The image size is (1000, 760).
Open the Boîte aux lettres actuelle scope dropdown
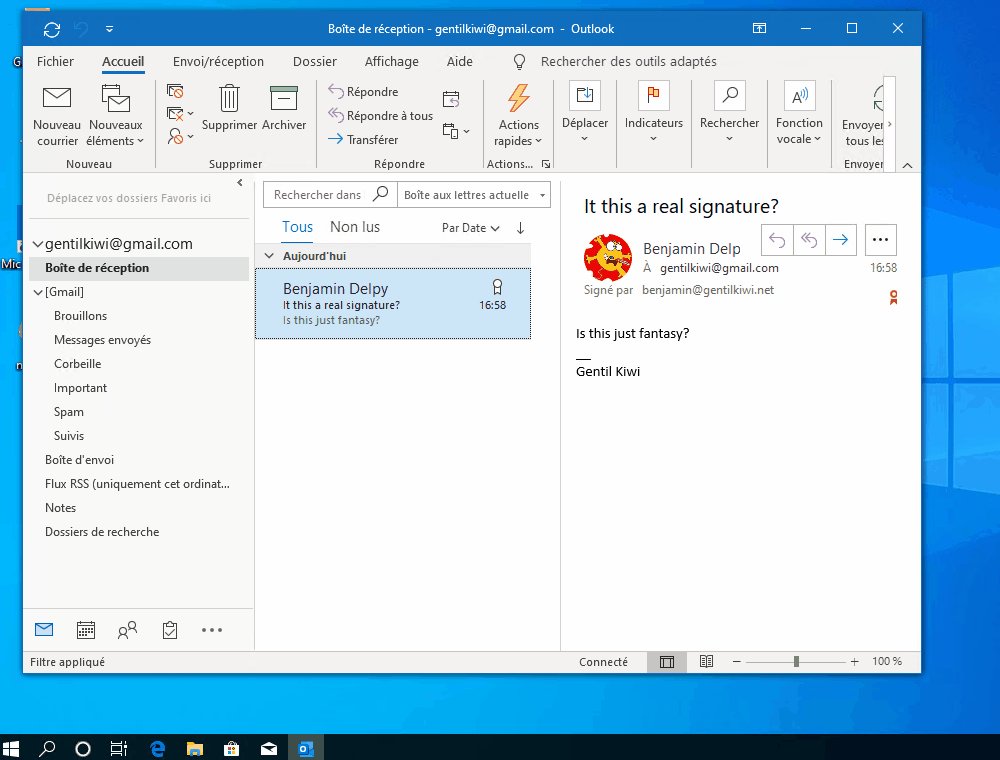pos(473,195)
